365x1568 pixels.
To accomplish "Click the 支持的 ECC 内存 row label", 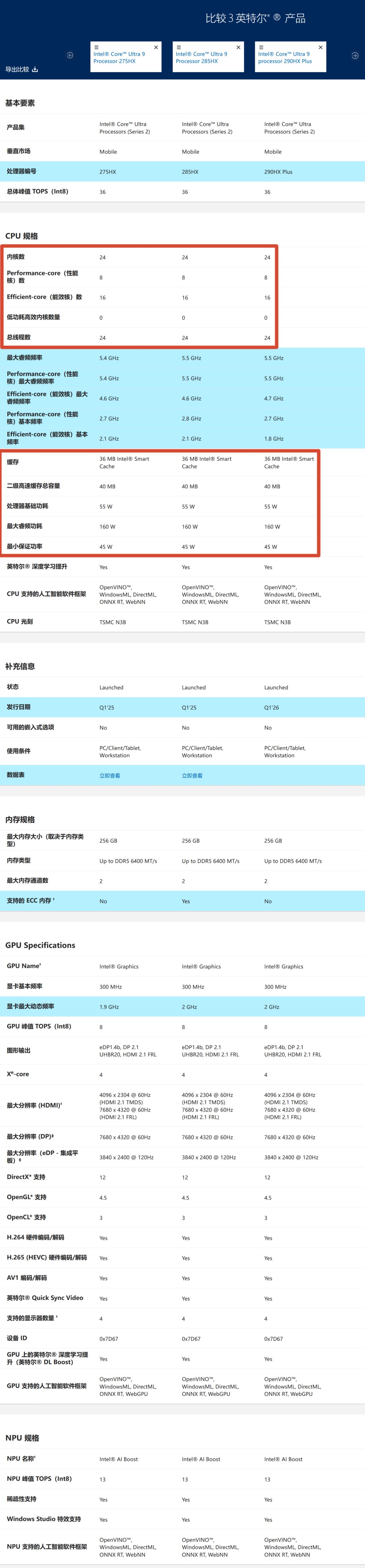I will tap(31, 901).
